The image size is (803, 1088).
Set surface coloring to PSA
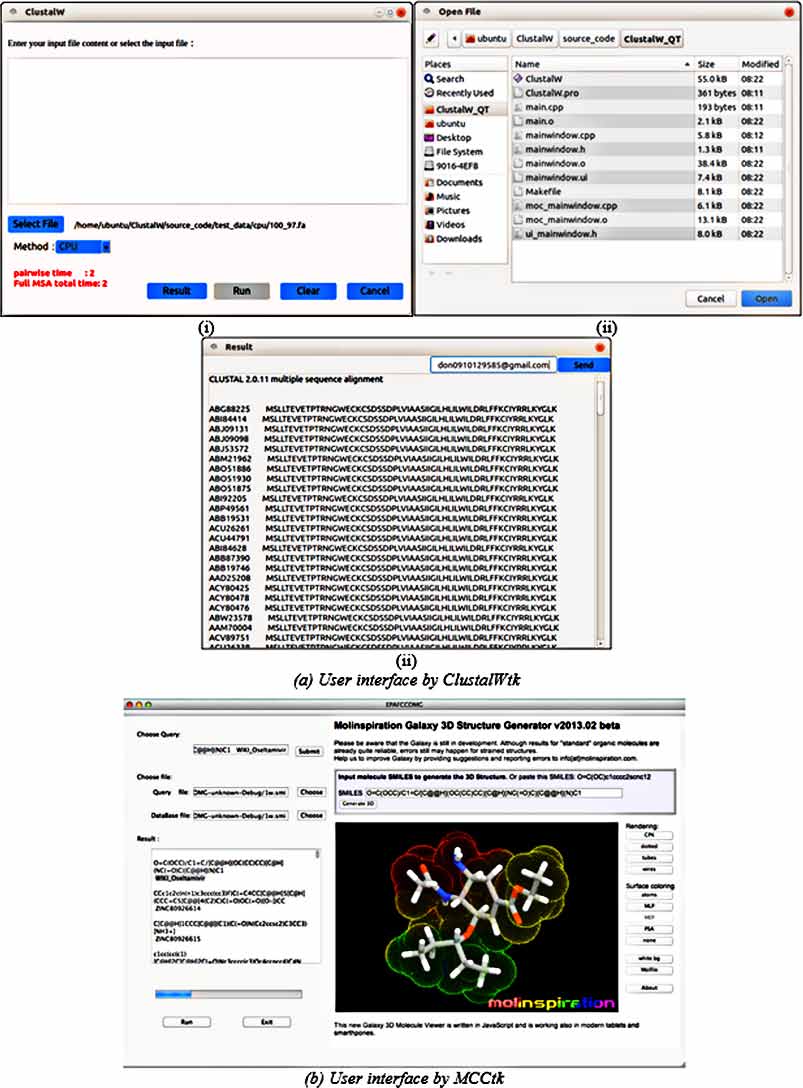[x=649, y=929]
